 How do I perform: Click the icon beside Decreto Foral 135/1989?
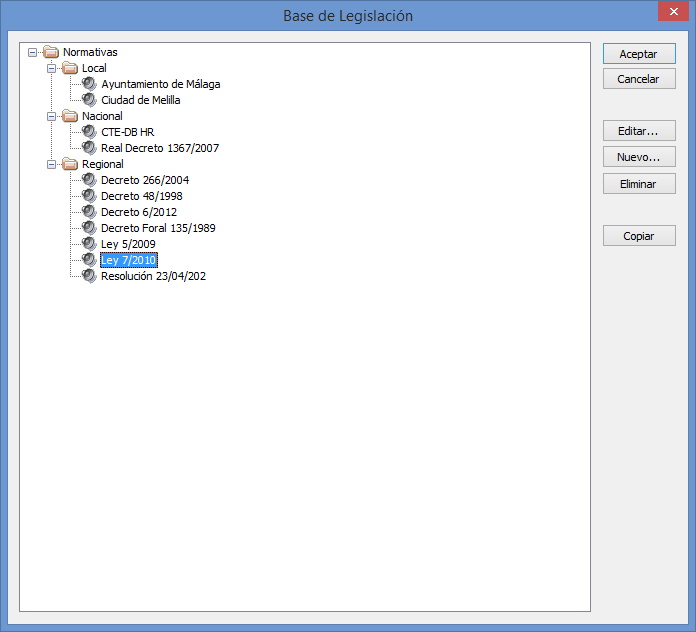point(89,228)
